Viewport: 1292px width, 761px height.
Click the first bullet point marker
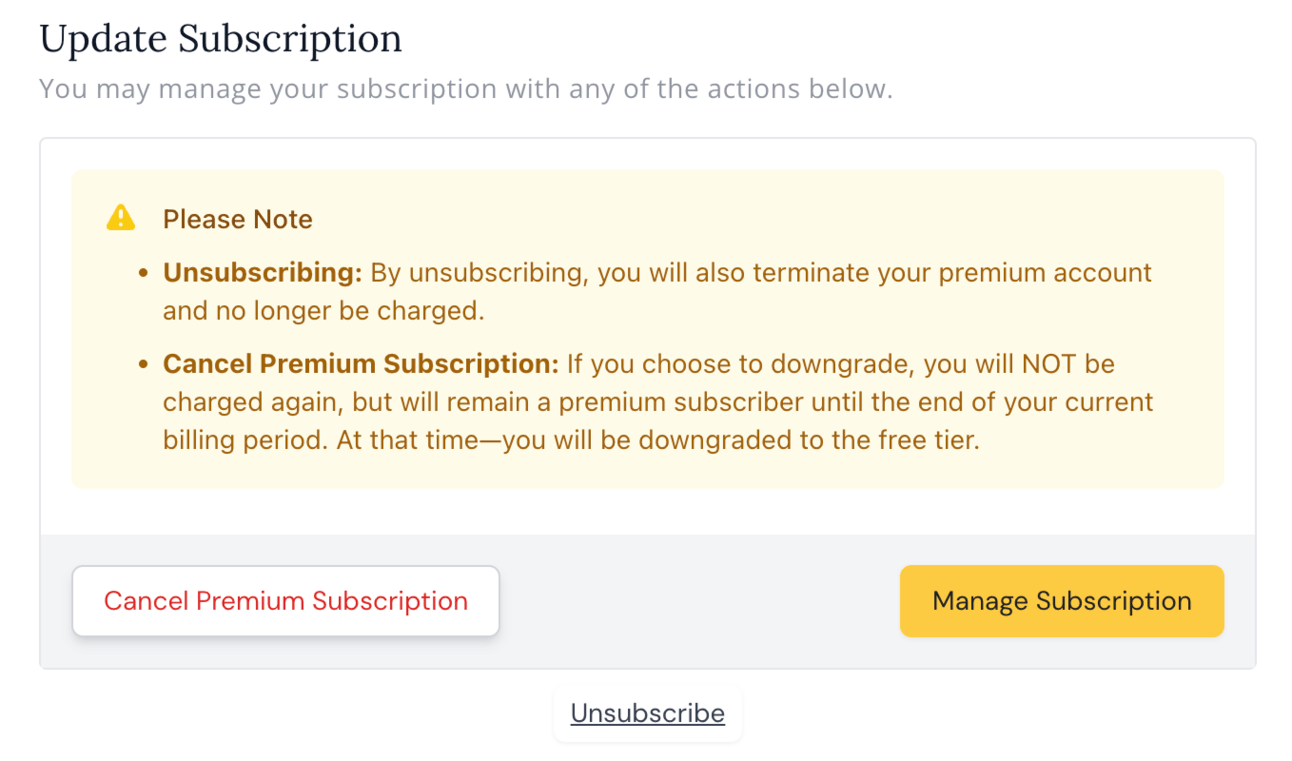[144, 273]
